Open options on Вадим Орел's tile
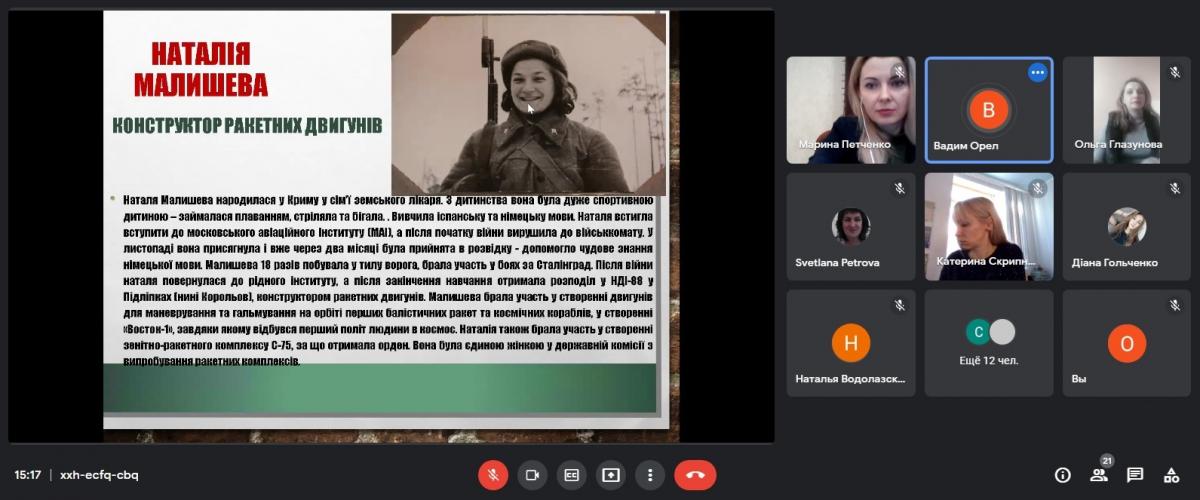1200x500 pixels. click(1037, 73)
